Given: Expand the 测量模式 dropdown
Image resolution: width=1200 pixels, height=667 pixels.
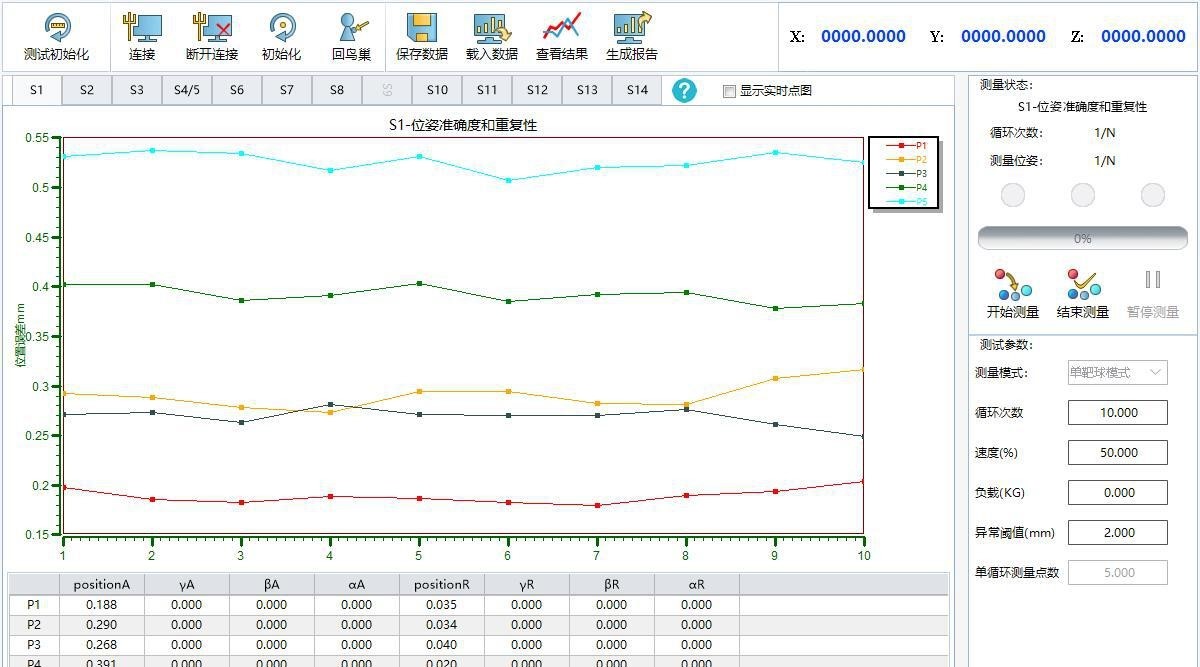Looking at the screenshot, I should (x=1117, y=372).
